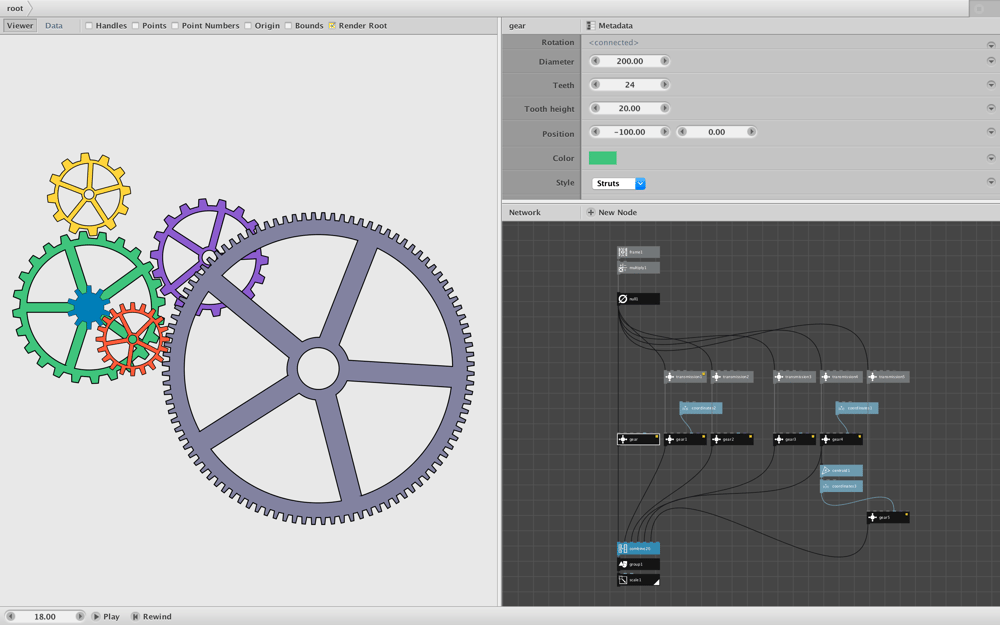Select the multiply1 node
The height and width of the screenshot is (625, 1000).
638,268
